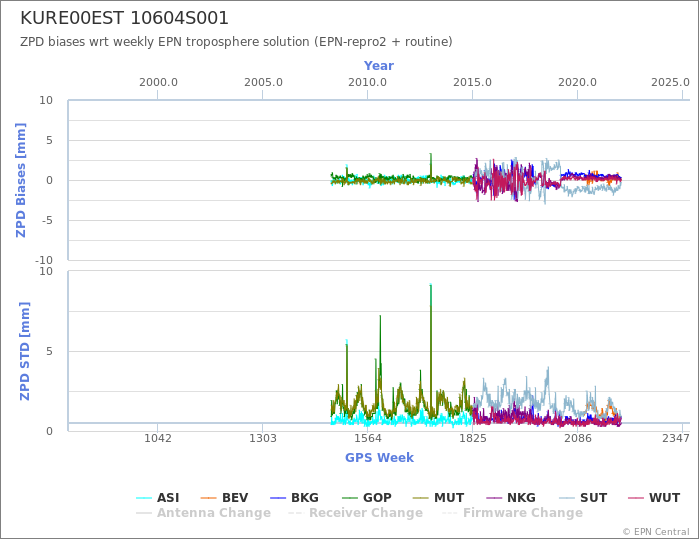
Task: Toggle the MUT series in legend
Action: [x=439, y=498]
